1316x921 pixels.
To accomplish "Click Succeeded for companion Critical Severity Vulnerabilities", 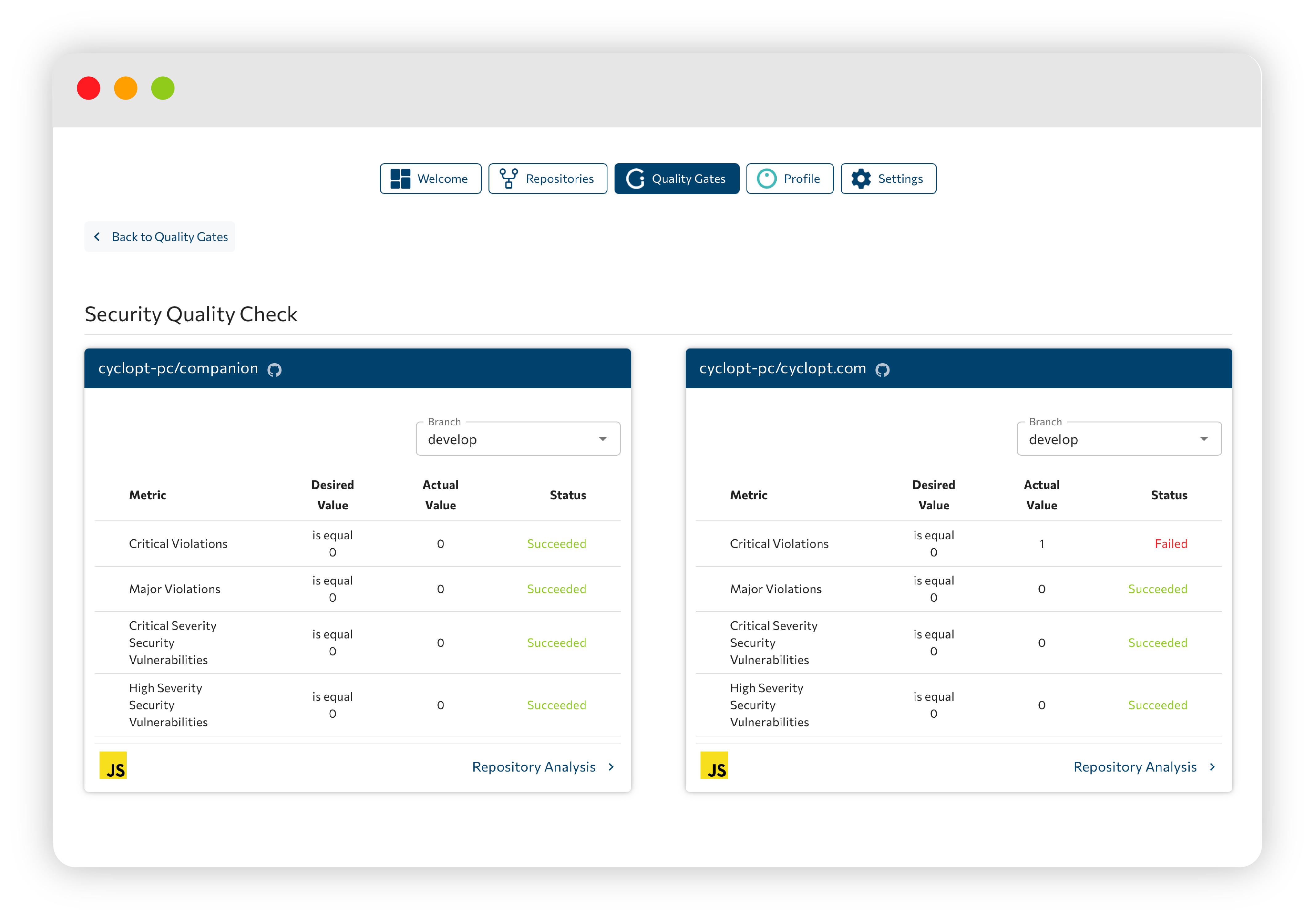I will (x=557, y=642).
